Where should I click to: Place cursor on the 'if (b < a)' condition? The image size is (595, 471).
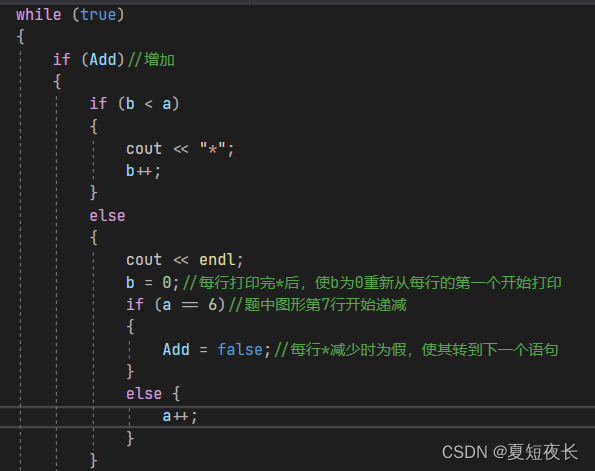134,104
